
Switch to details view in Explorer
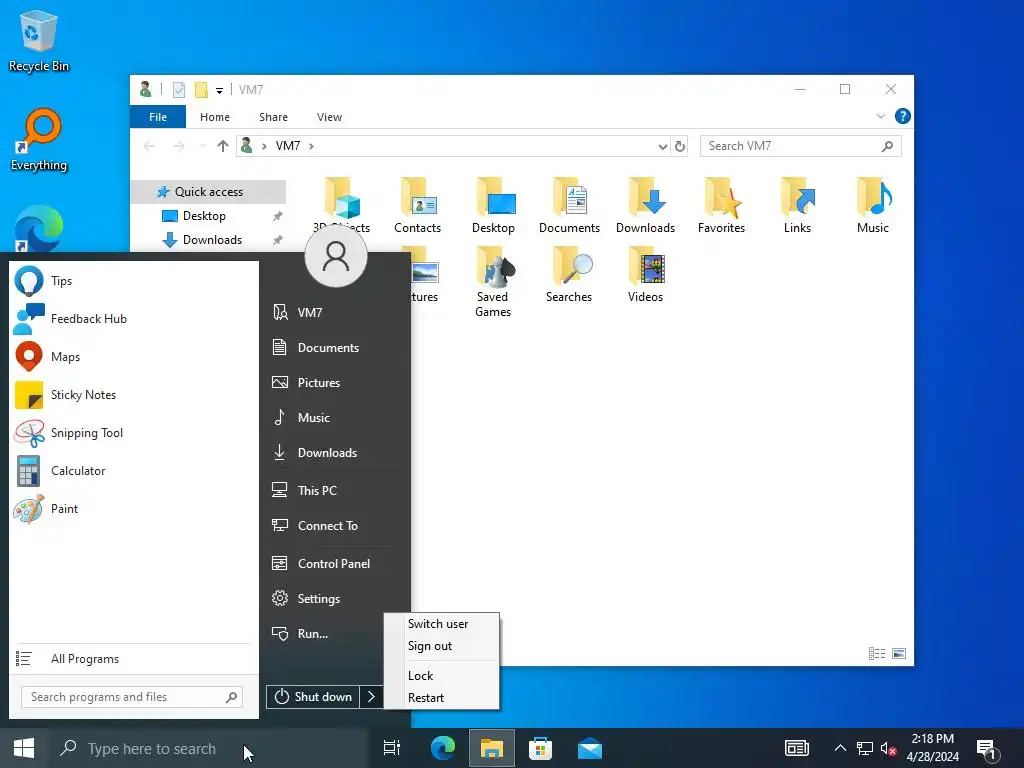point(877,654)
